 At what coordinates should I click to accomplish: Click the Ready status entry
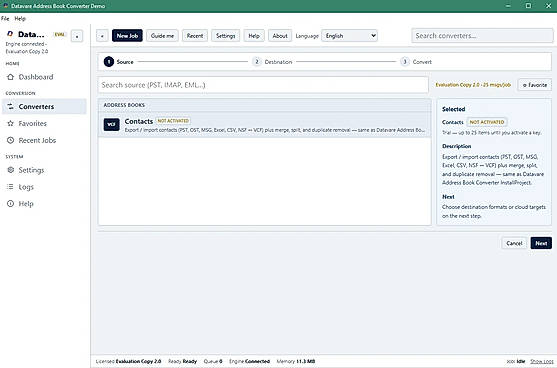pos(183,361)
